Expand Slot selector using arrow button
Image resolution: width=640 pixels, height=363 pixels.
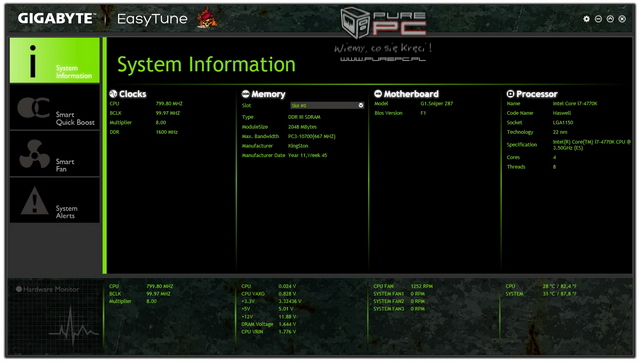(361, 105)
